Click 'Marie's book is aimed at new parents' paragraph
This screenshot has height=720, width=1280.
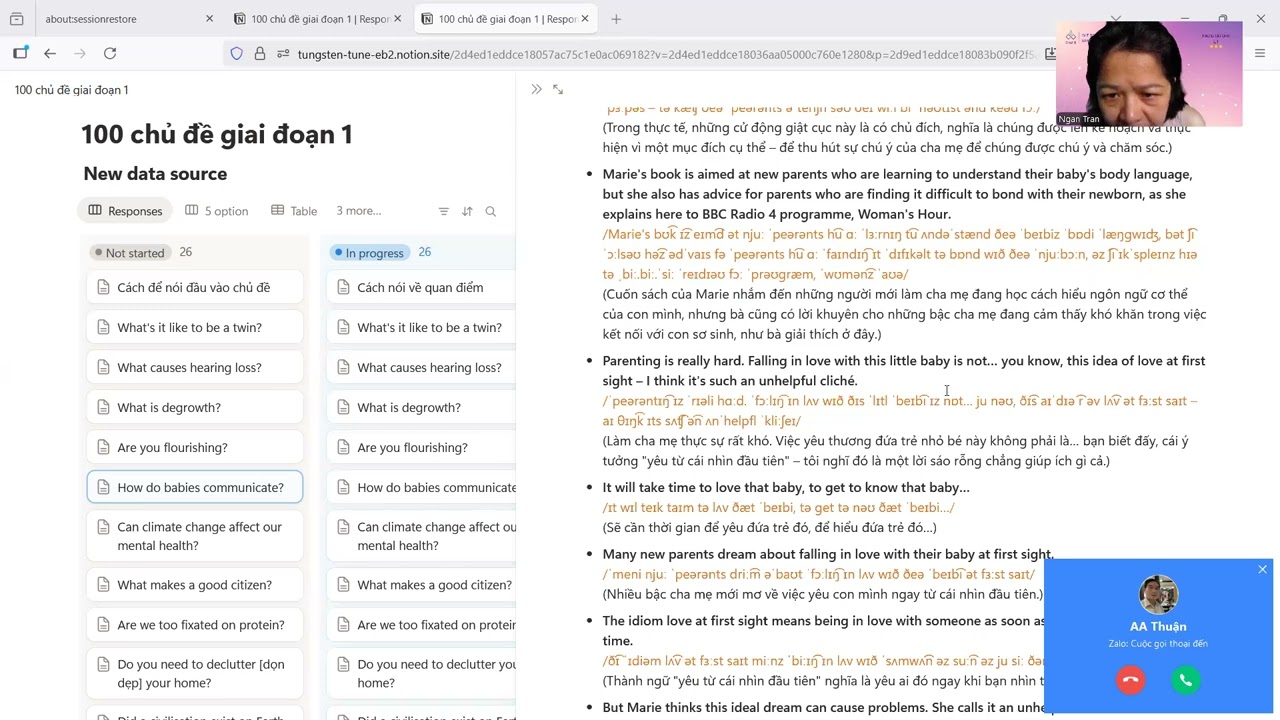tap(897, 194)
